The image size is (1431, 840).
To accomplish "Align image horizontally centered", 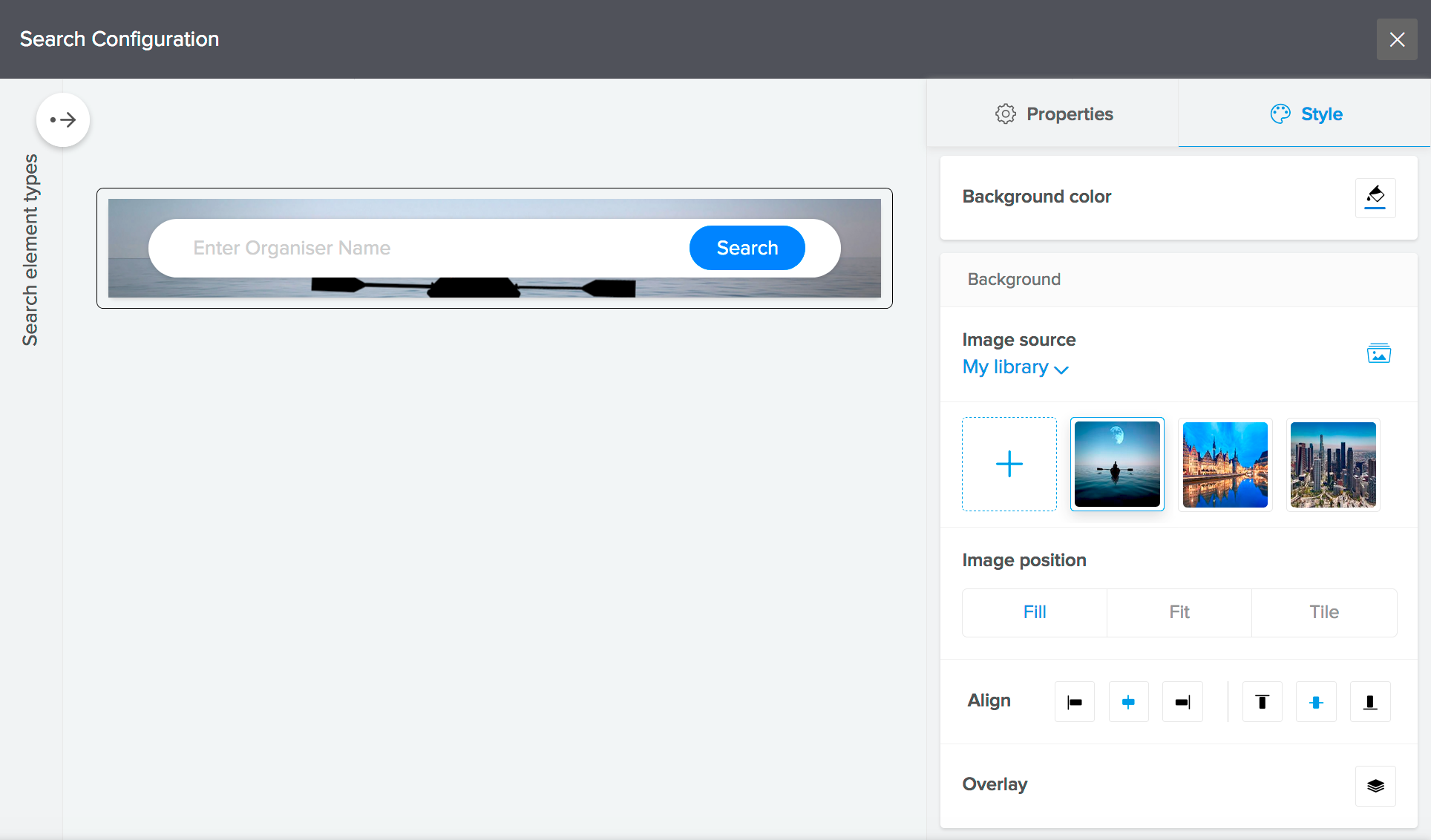I will pos(1128,702).
